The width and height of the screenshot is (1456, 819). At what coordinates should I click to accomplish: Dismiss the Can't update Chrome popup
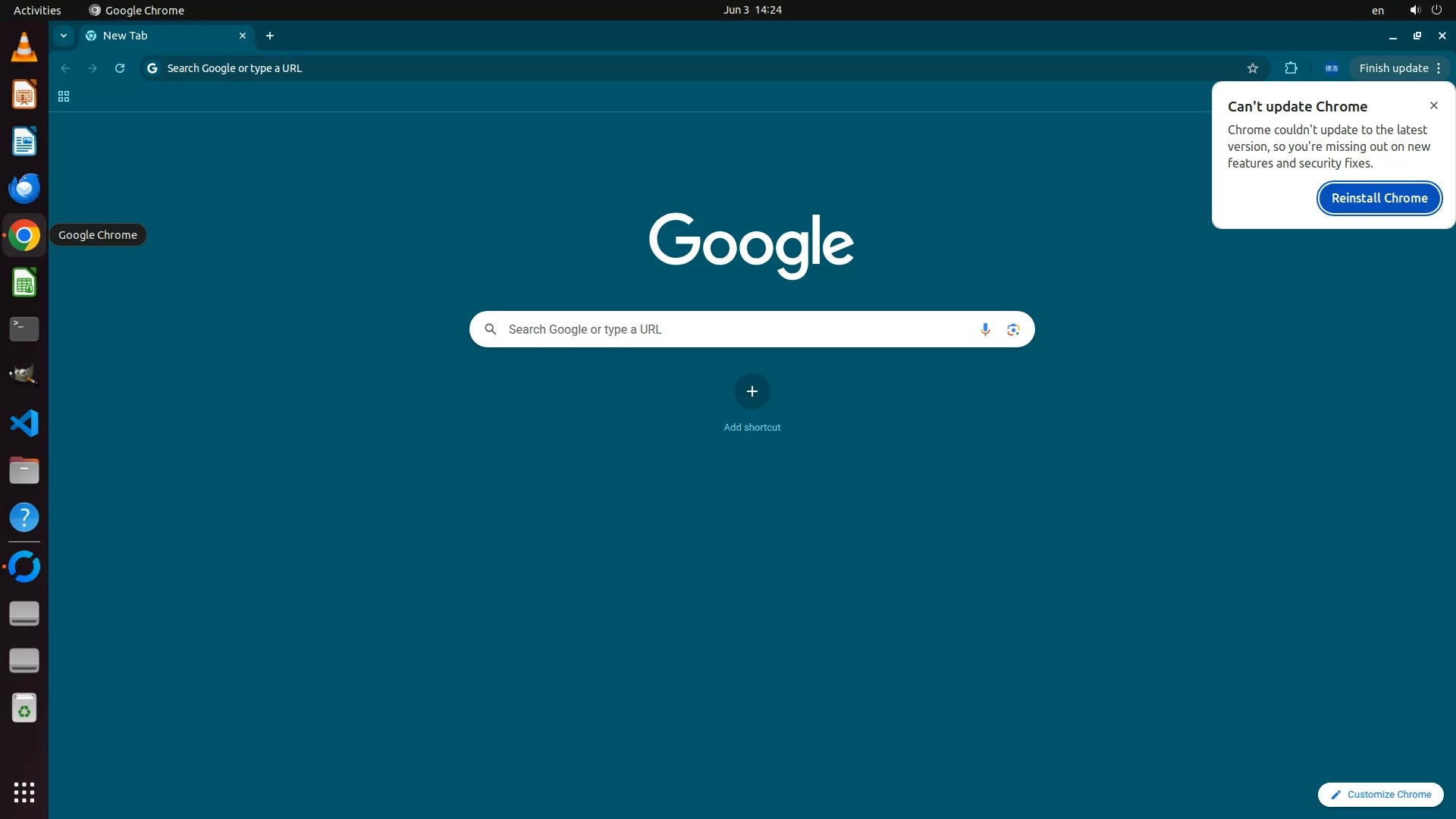tap(1433, 105)
